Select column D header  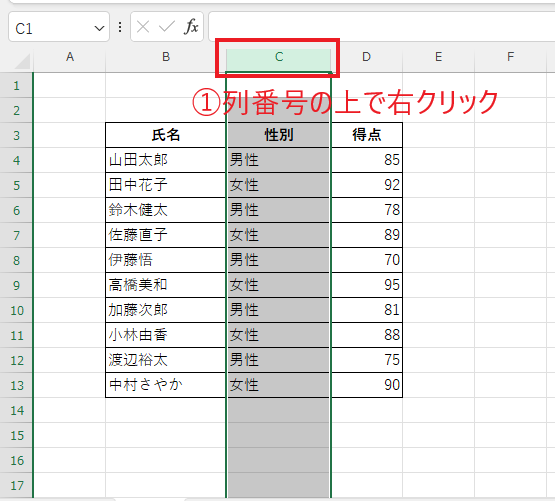point(366,57)
